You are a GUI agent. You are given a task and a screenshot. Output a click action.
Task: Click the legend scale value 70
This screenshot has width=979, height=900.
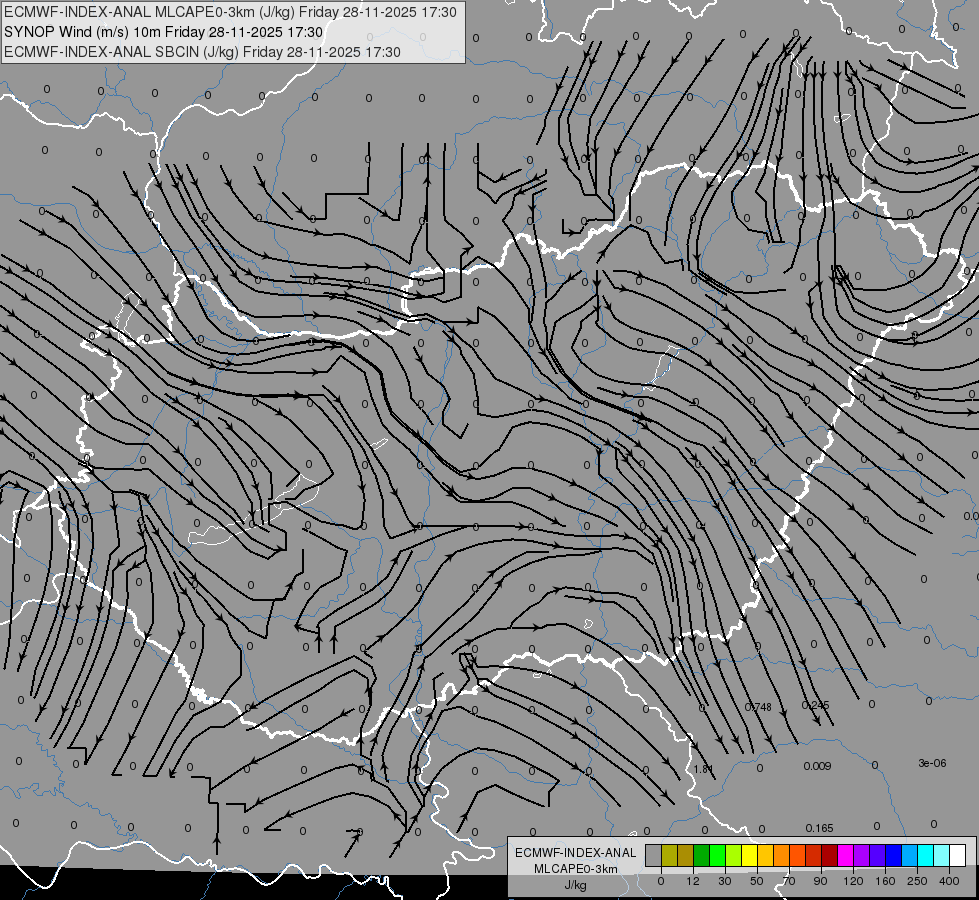pyautogui.click(x=789, y=881)
